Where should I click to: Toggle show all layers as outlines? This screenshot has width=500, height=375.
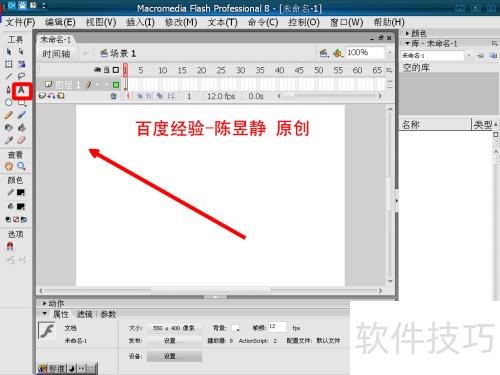coord(116,70)
